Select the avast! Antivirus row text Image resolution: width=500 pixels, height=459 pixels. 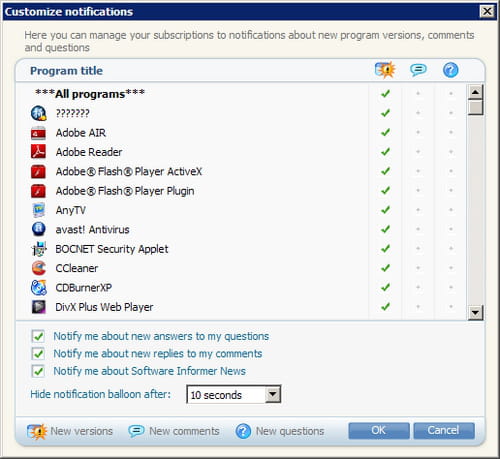click(x=93, y=230)
